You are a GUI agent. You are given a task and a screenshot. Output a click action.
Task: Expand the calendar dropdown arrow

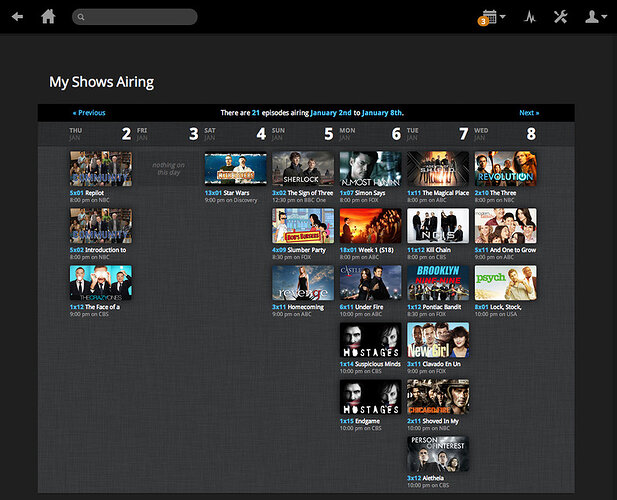tap(502, 17)
